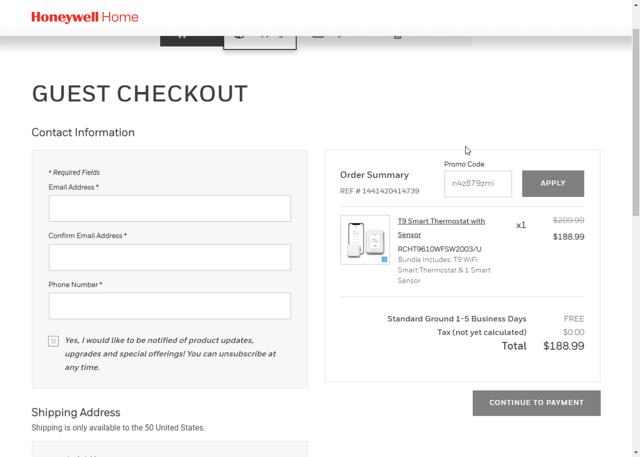This screenshot has height=457, width=640.
Task: Select the Confirm Email Address field
Action: coord(170,257)
